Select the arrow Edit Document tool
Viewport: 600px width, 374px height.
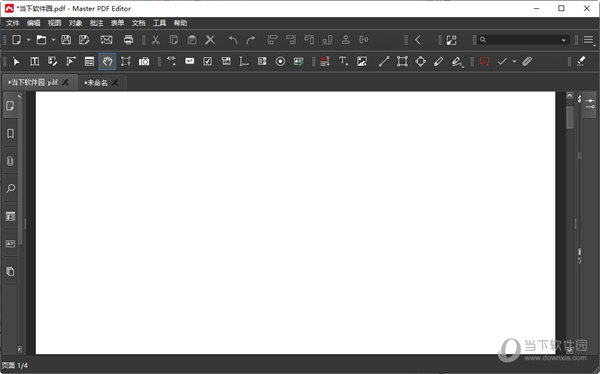(16, 62)
